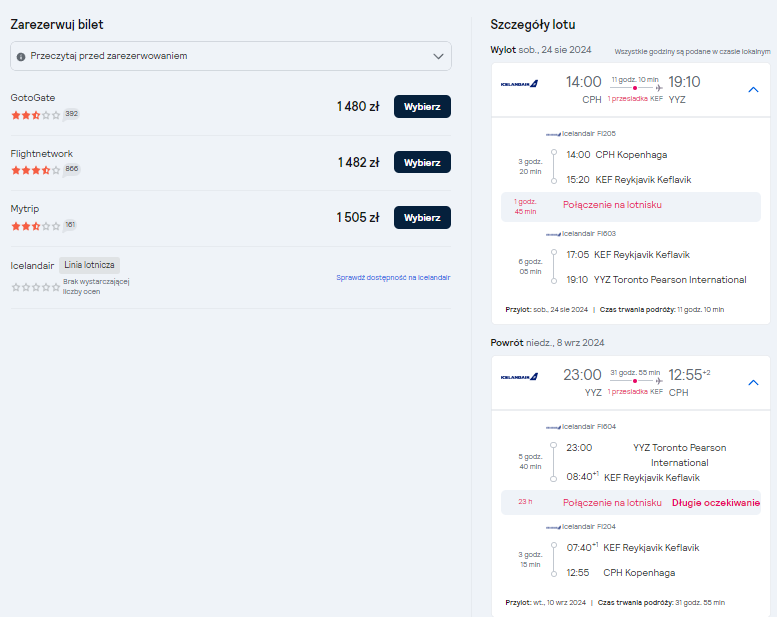Click the 'Linia lotnicza' tag next to Icelandair
777x617 pixels.
point(89,265)
